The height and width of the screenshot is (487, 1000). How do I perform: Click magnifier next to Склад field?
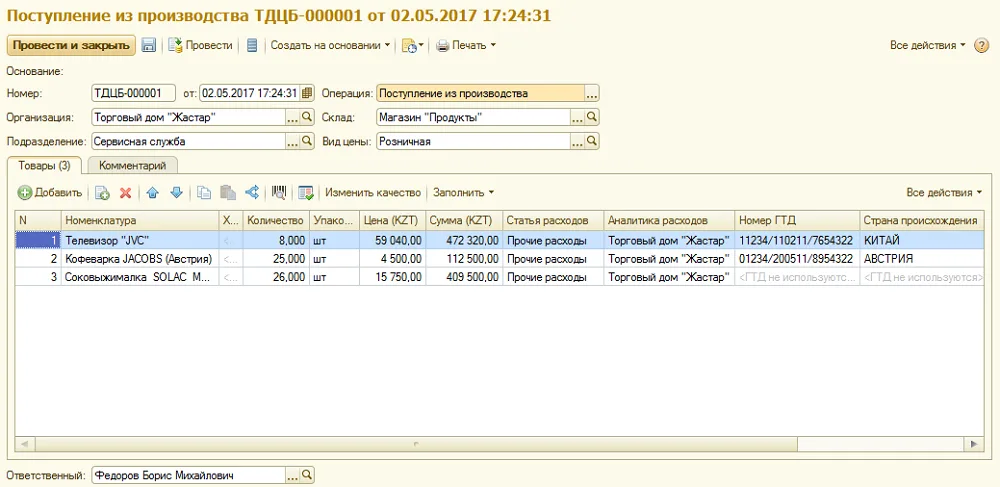(592, 117)
